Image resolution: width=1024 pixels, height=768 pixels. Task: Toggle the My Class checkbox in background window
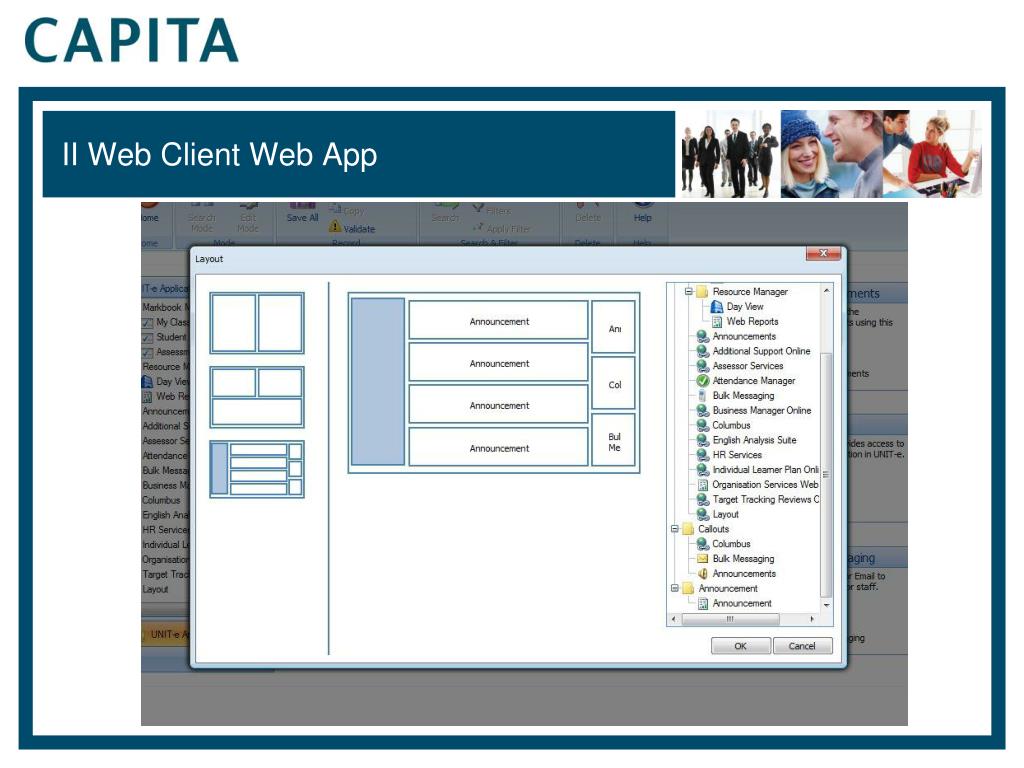(x=148, y=323)
